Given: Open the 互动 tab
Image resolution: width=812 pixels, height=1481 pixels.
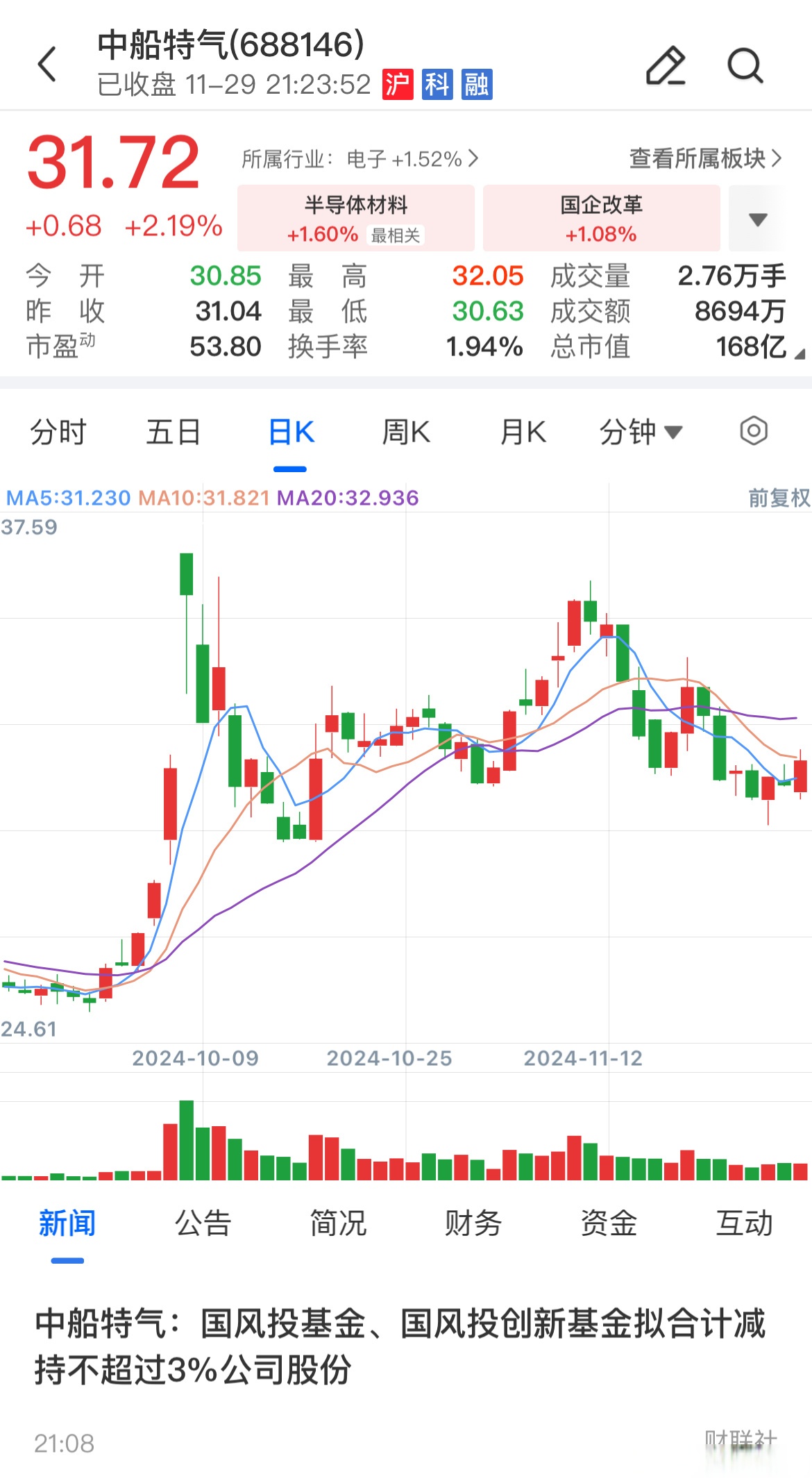Looking at the screenshot, I should click(x=744, y=1223).
